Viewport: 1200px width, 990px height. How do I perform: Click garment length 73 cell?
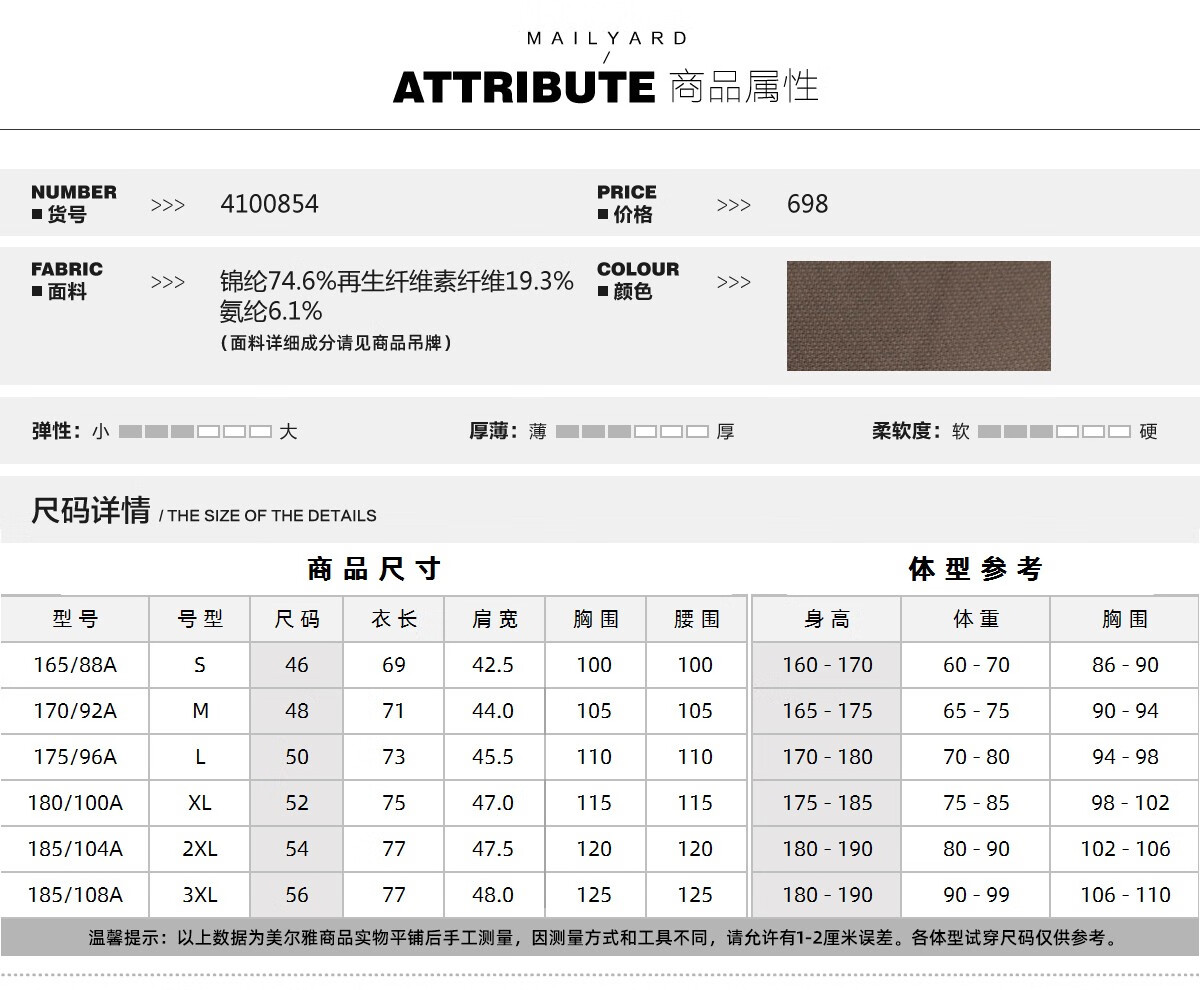(394, 757)
